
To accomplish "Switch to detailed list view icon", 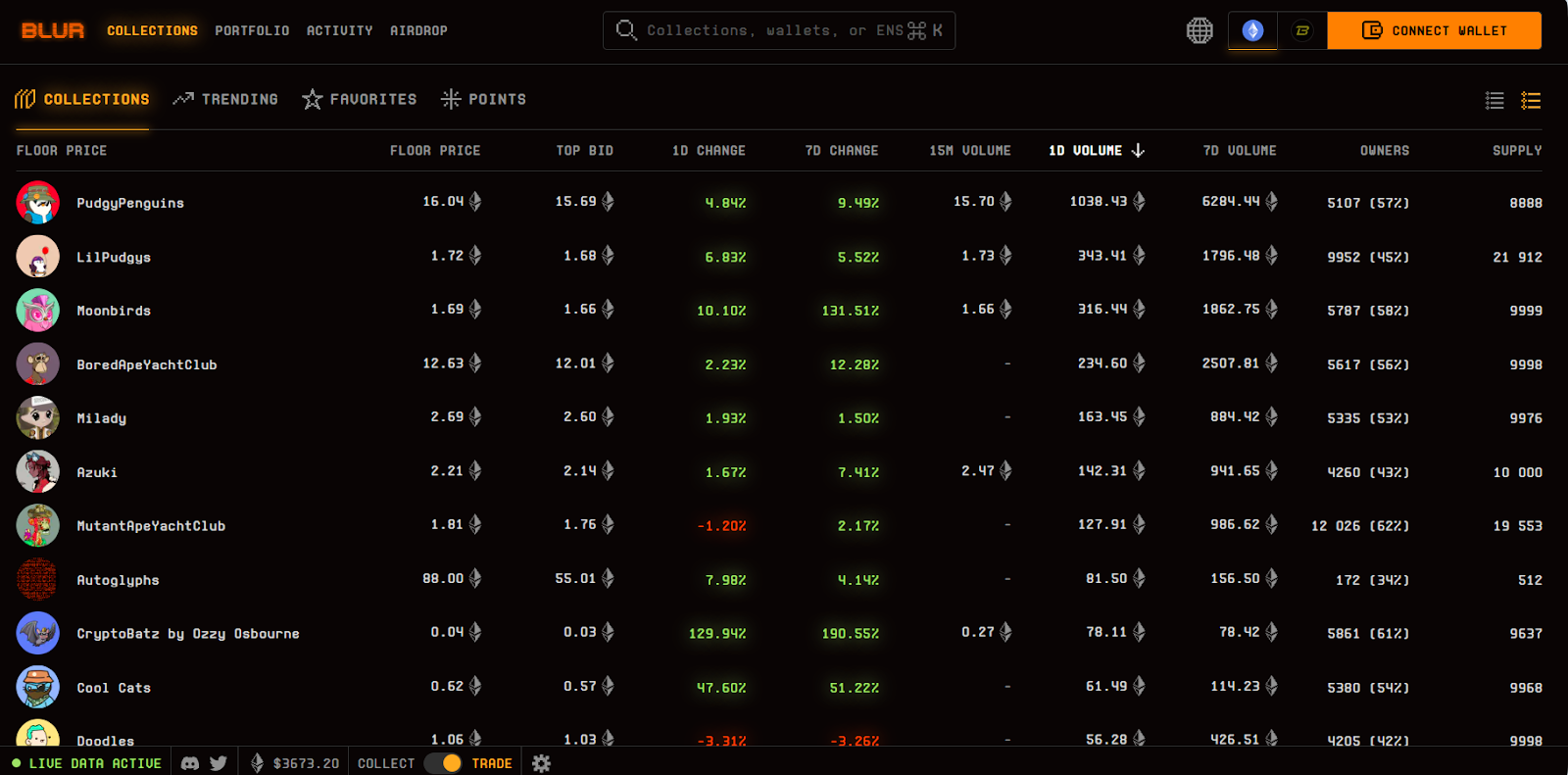I will tap(1531, 100).
